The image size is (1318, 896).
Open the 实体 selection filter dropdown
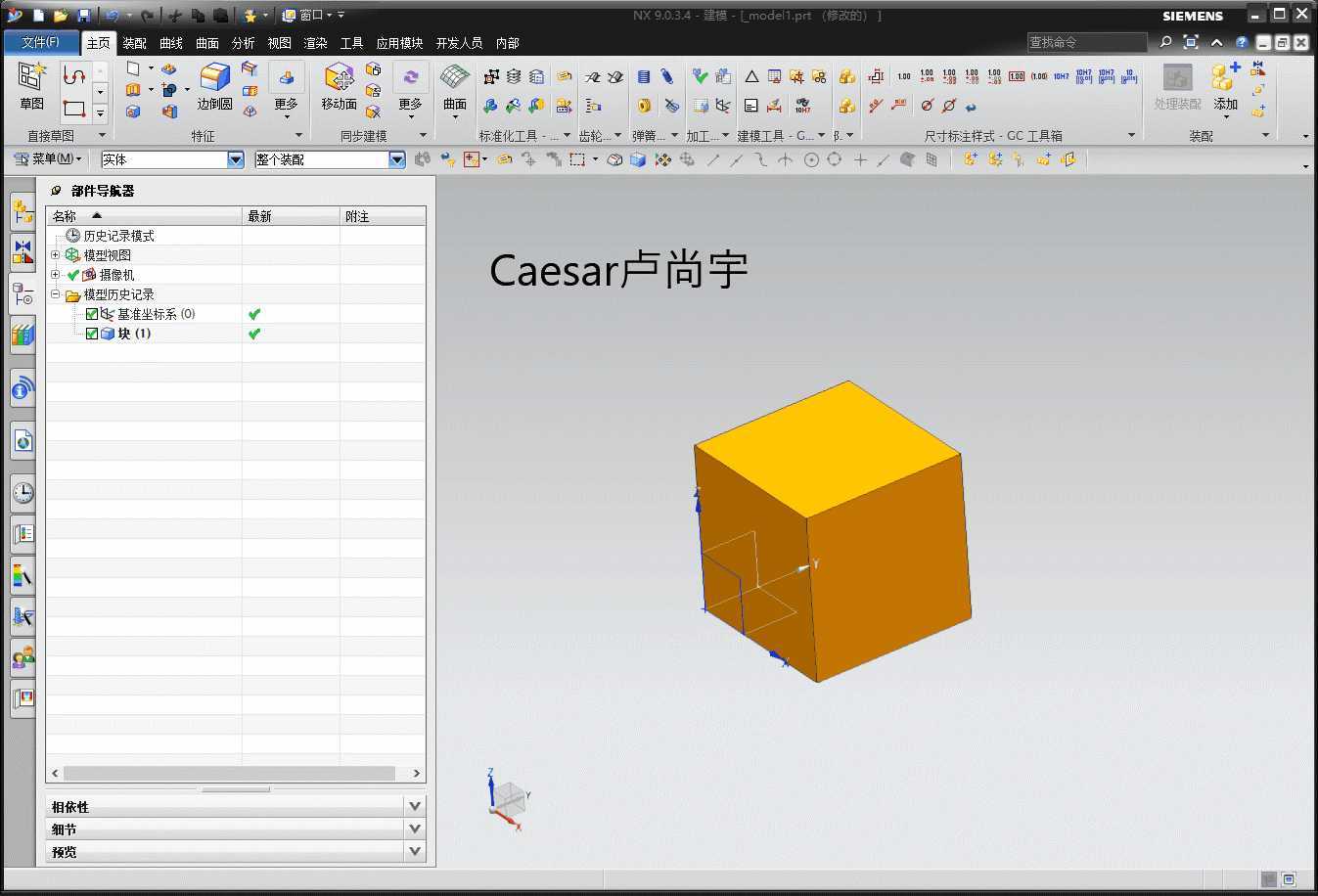click(x=235, y=159)
